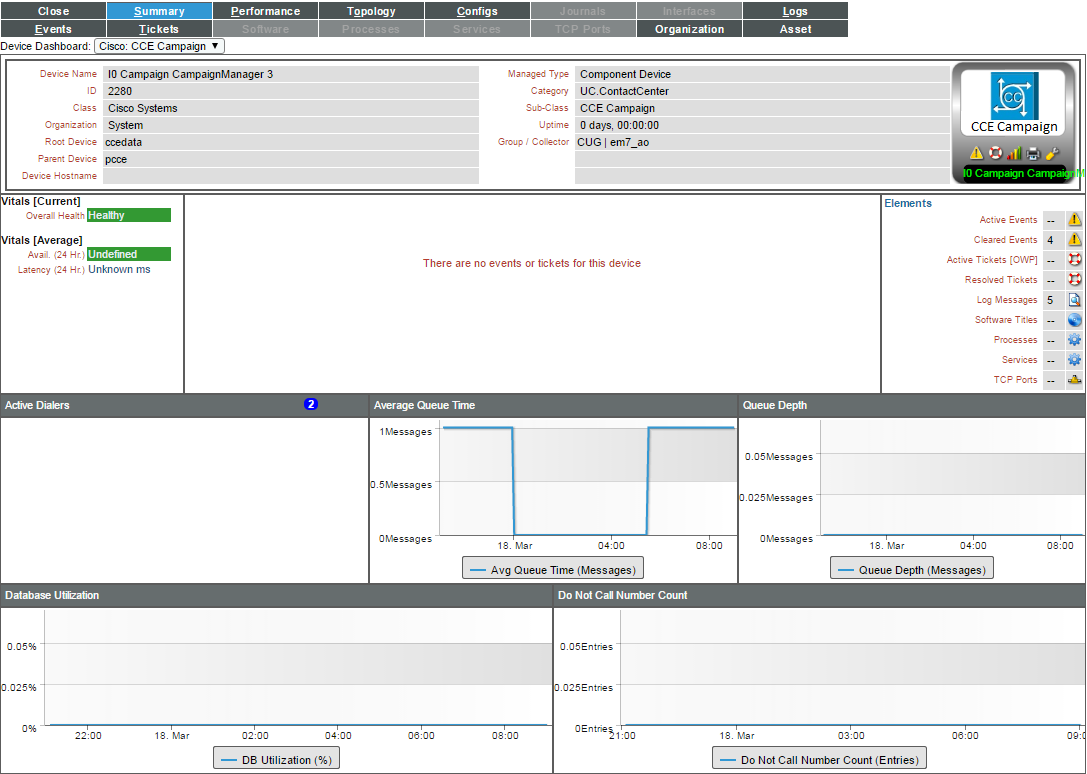Click the TCP Ports label link

(1015, 380)
